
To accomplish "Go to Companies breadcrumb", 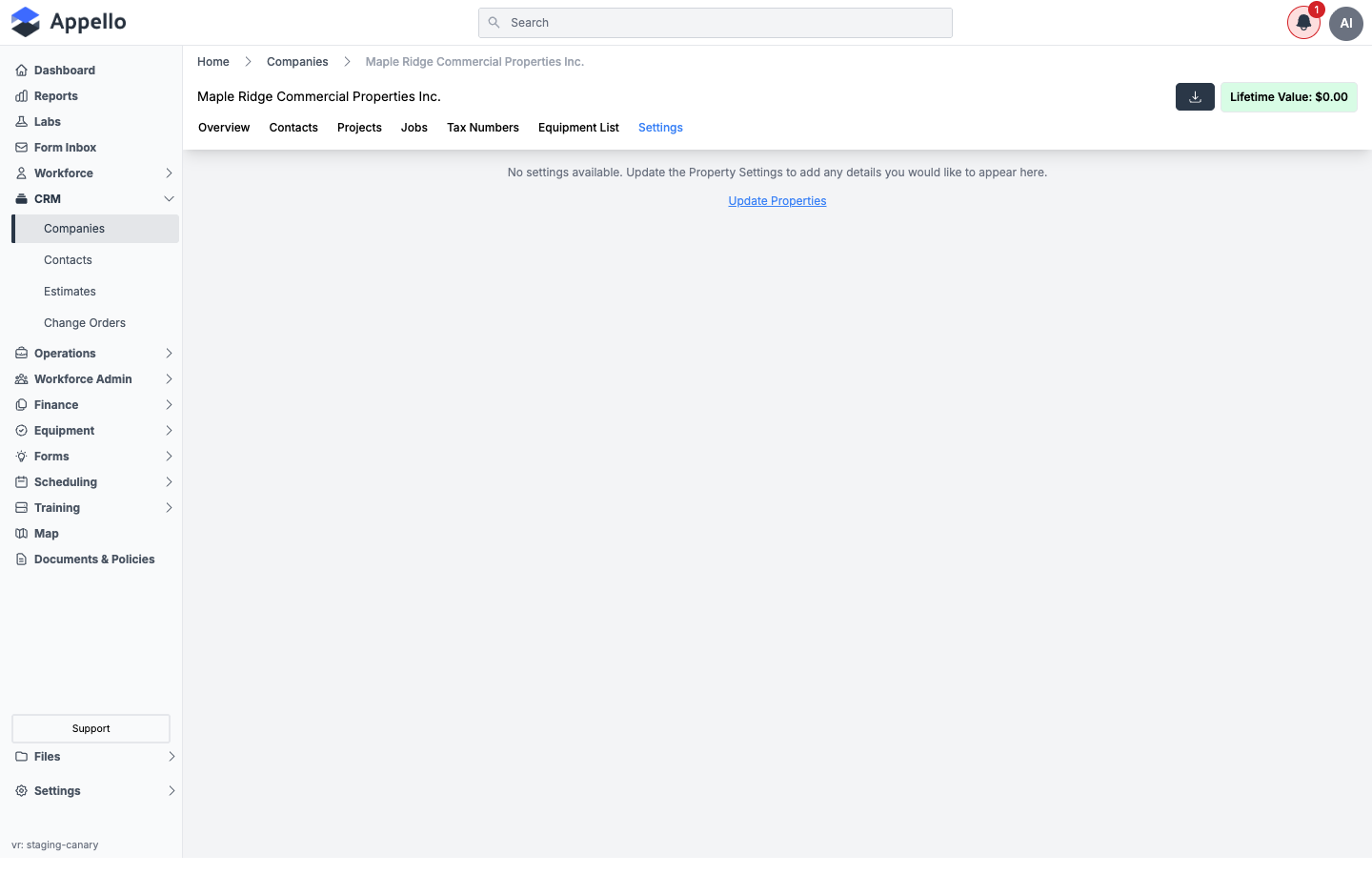I will (297, 62).
